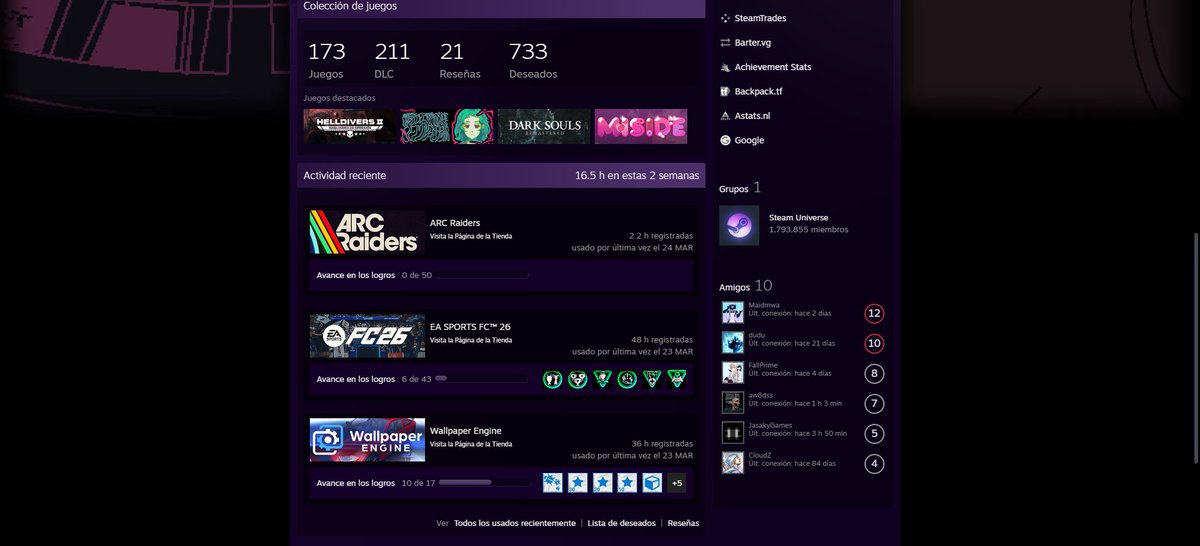Open the Steam Universe group name
Image resolution: width=1200 pixels, height=546 pixels.
point(798,217)
